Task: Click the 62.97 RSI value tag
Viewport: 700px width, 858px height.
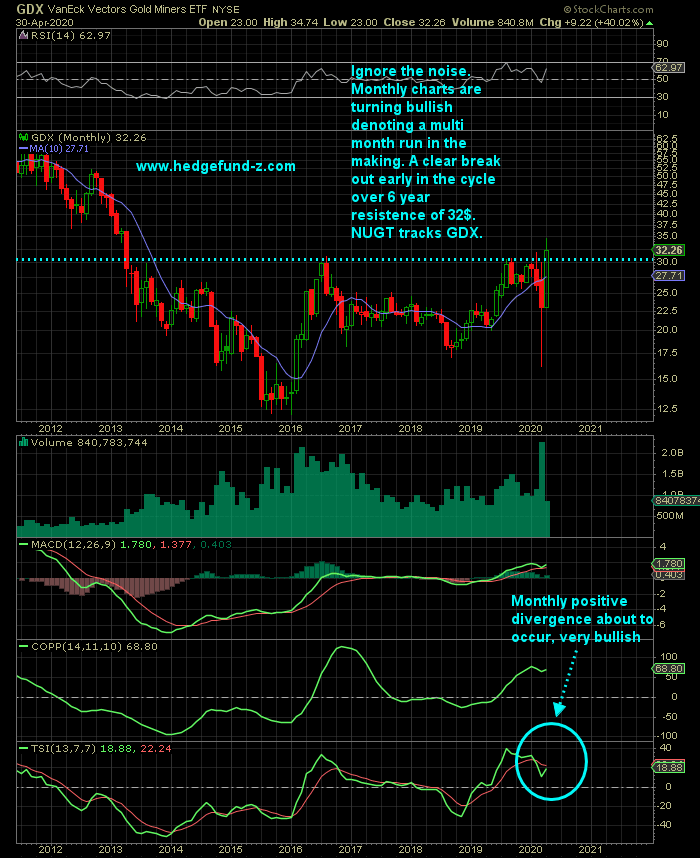Action: click(x=669, y=67)
